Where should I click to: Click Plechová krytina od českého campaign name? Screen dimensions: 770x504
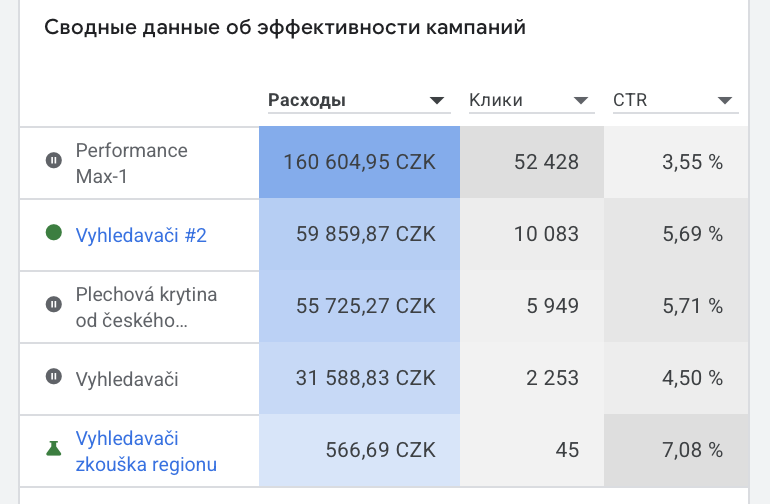pos(146,306)
